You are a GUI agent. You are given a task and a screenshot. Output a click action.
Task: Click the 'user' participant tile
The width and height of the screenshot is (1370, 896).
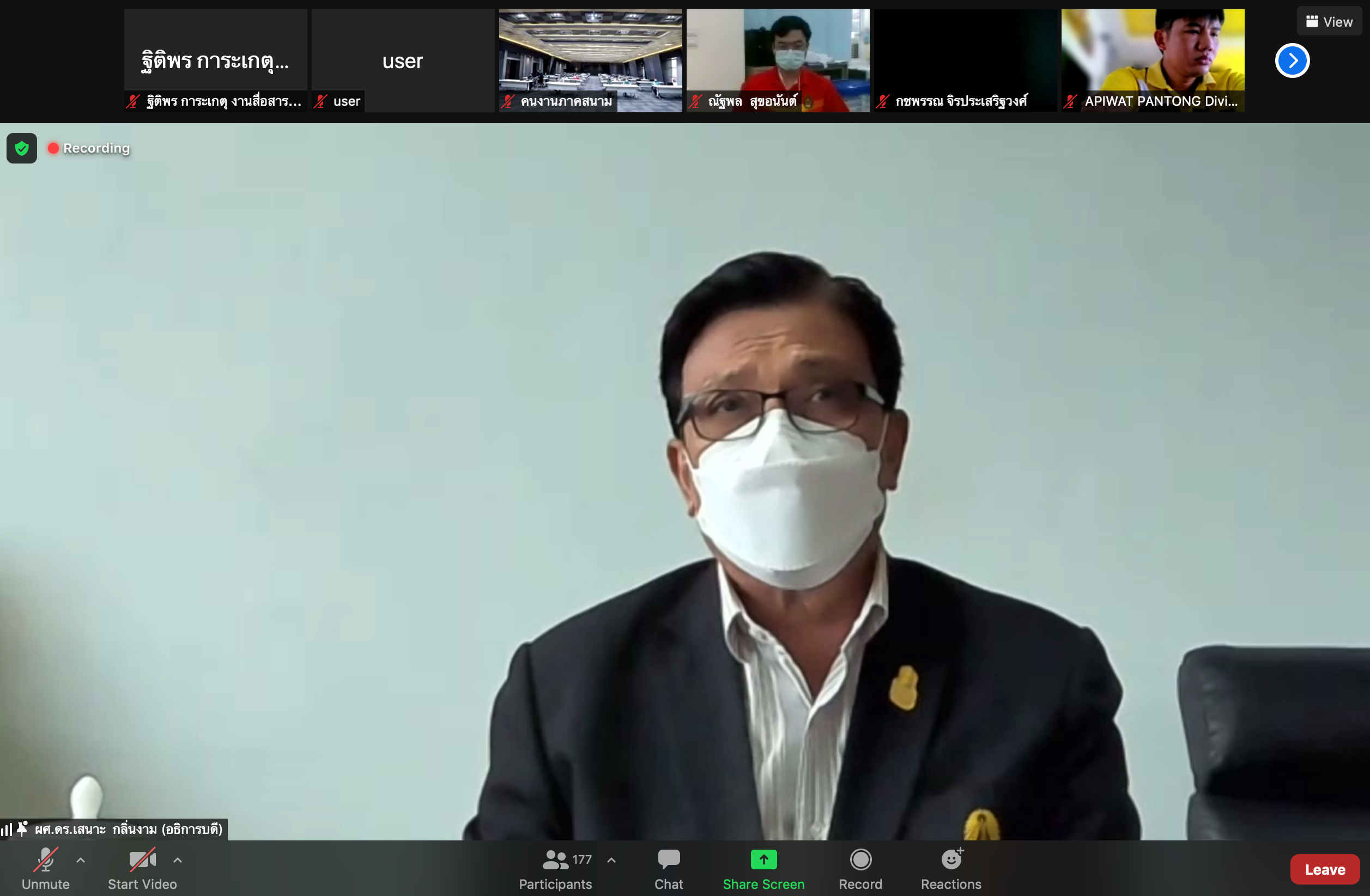[402, 60]
